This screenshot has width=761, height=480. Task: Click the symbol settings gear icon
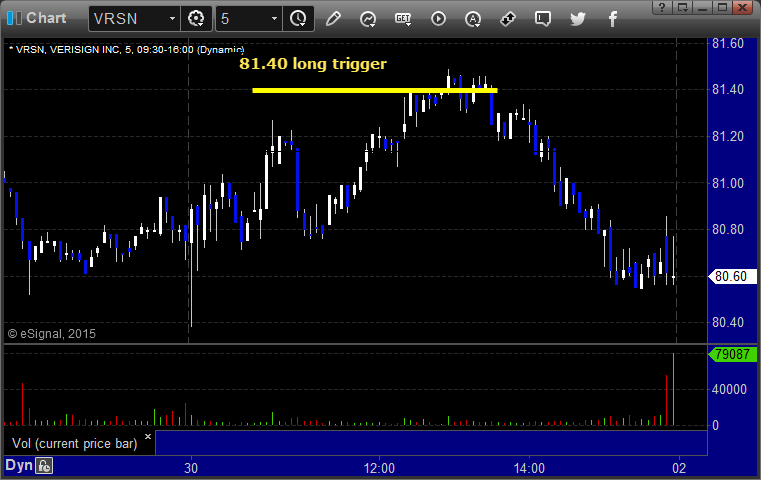196,19
